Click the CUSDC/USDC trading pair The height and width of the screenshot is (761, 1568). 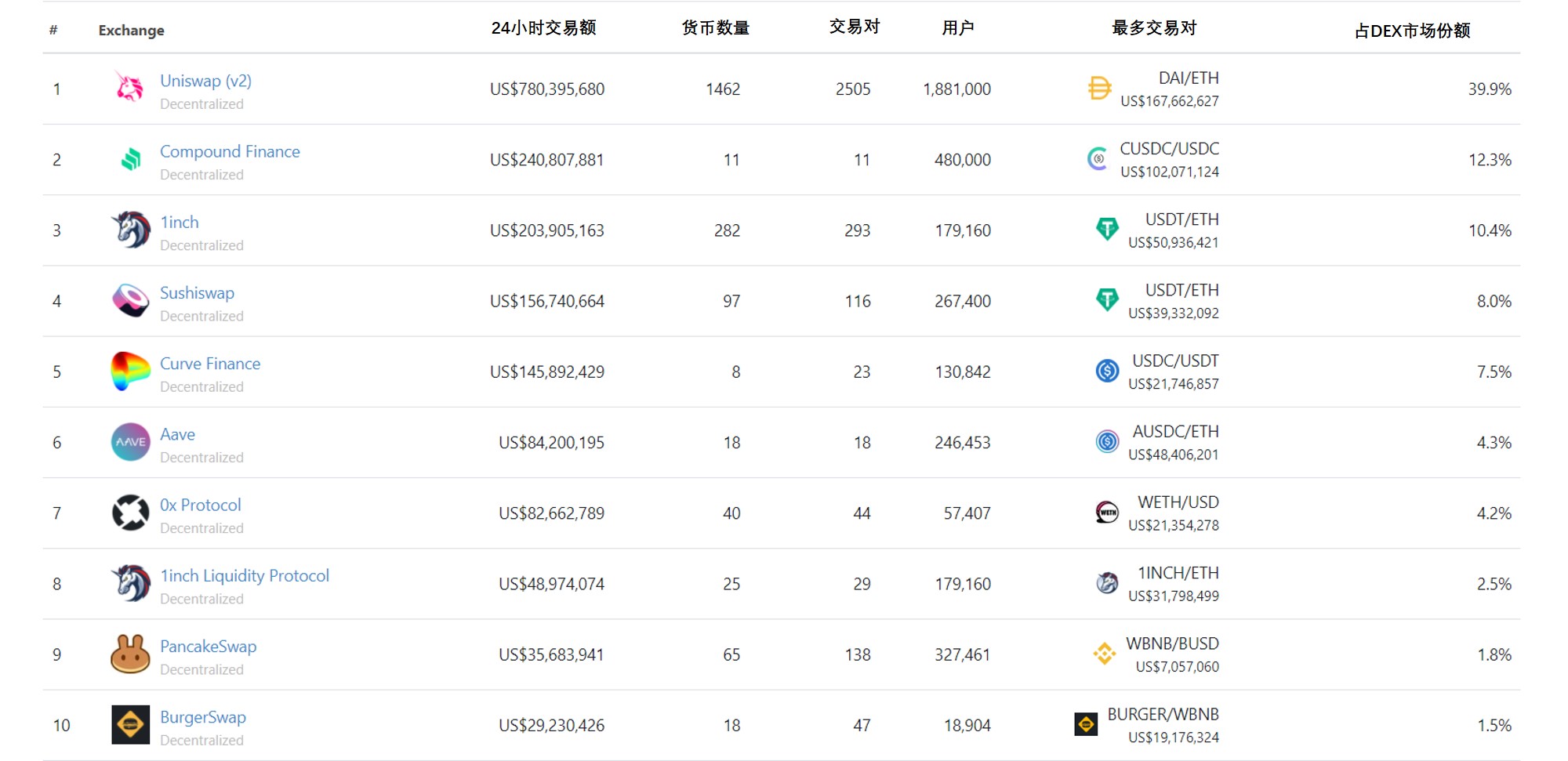[x=1169, y=149]
